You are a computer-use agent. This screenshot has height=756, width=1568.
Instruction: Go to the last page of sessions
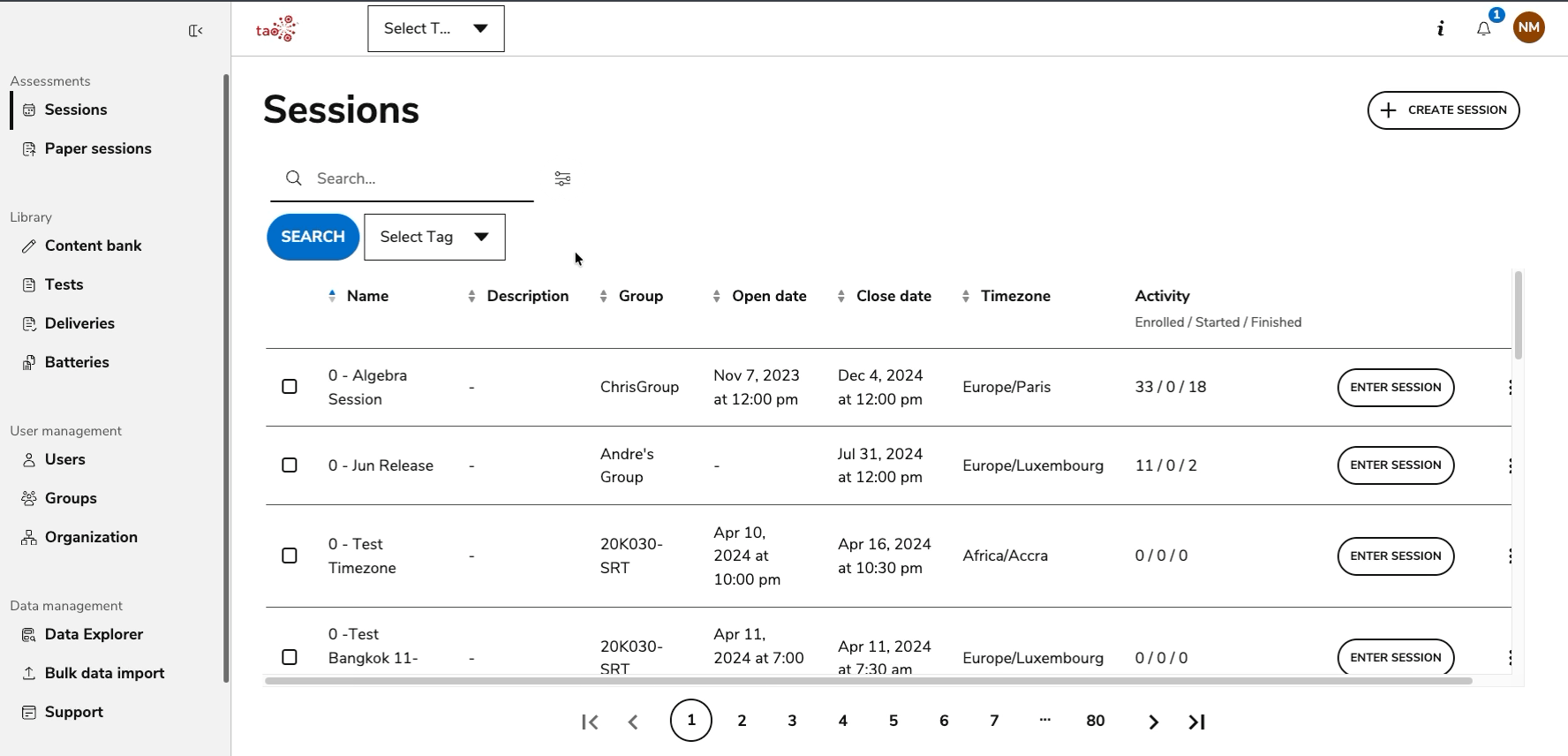1196,722
